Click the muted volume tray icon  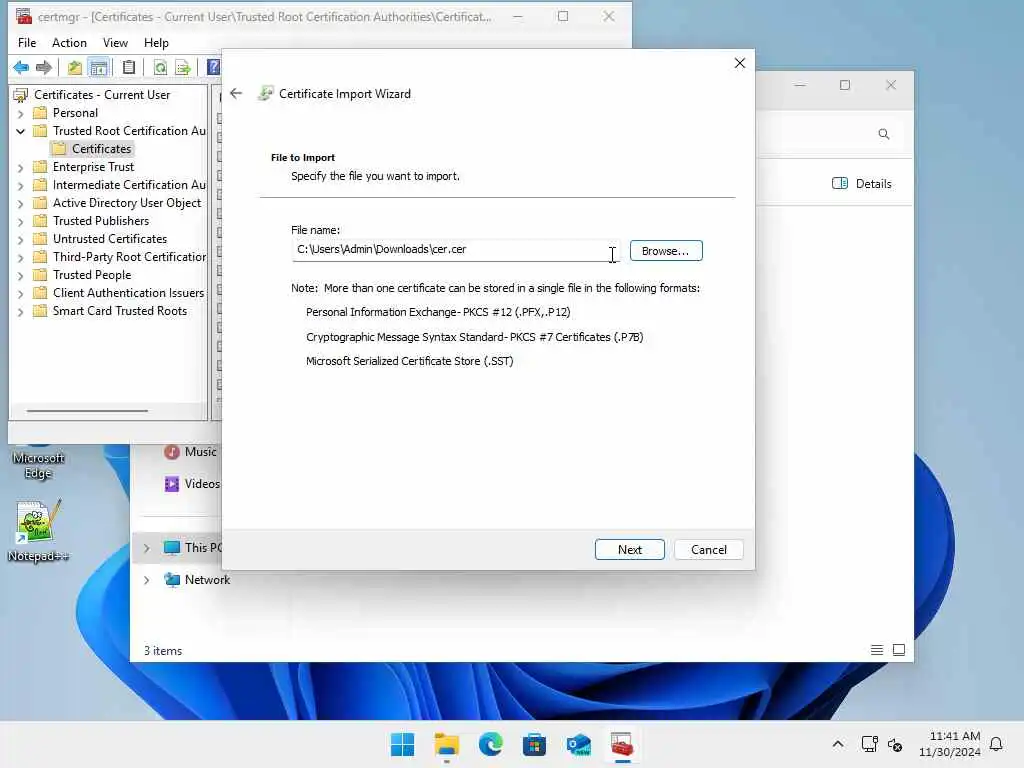tap(895, 744)
